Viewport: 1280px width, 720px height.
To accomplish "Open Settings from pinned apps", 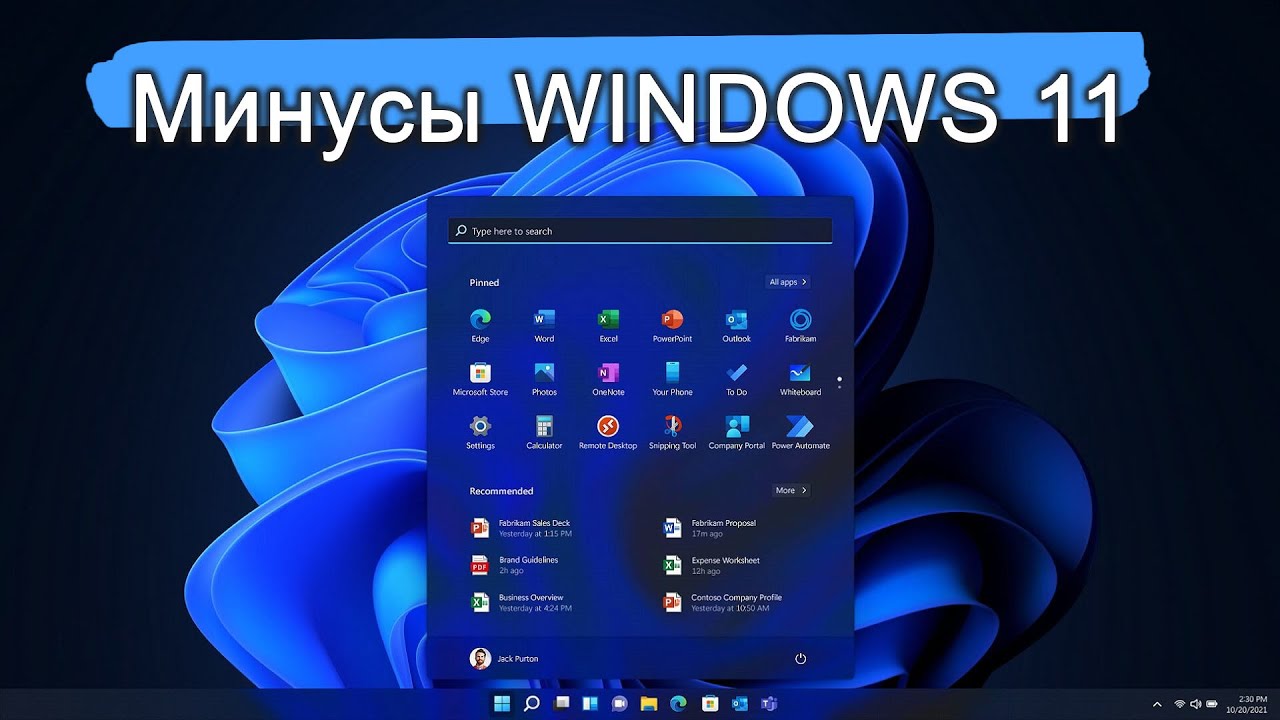I will 480,432.
